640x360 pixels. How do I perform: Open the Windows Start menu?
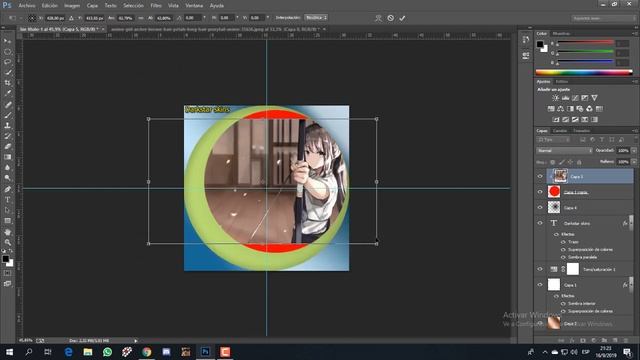coord(9,351)
